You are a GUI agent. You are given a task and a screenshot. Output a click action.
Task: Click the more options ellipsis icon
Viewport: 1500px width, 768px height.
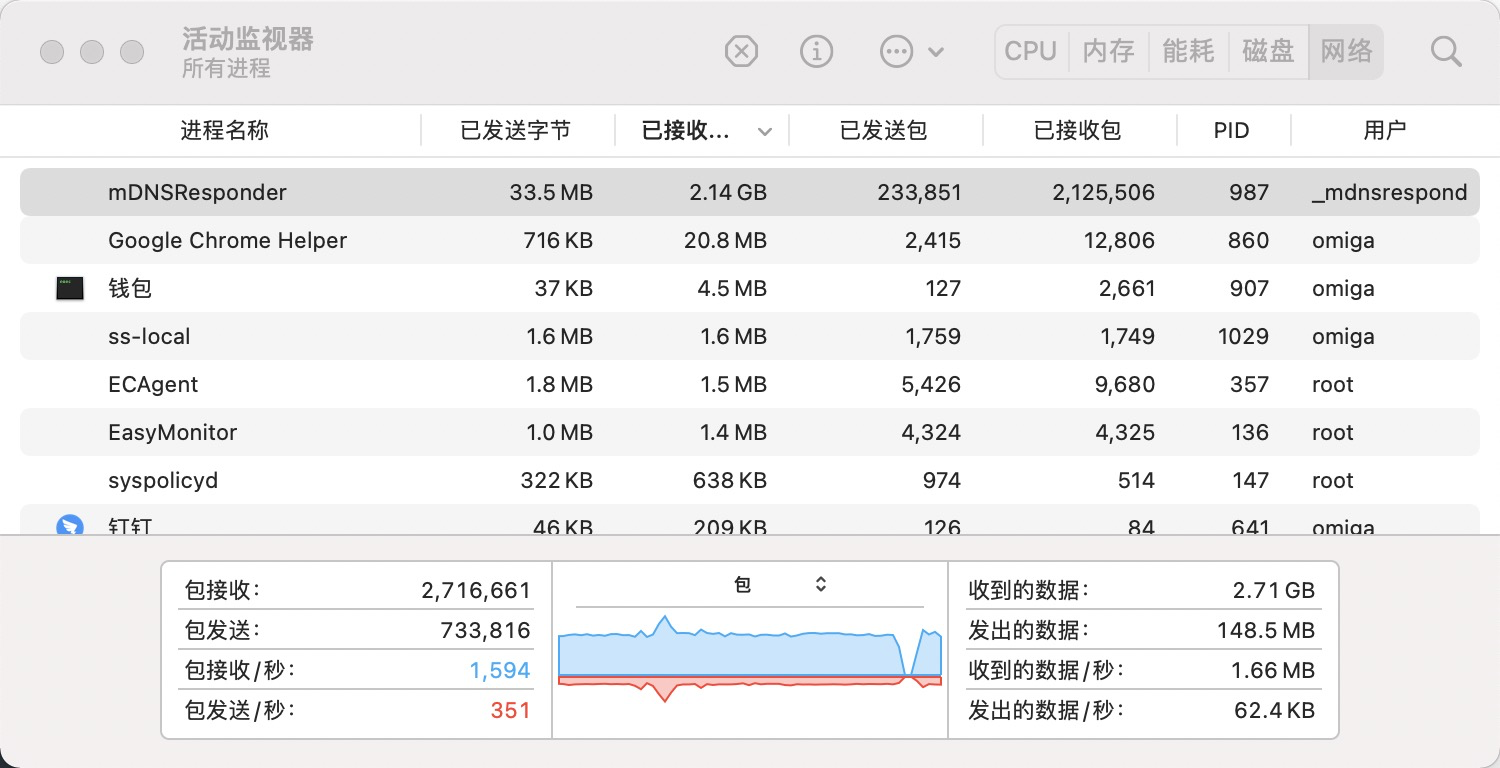(895, 51)
